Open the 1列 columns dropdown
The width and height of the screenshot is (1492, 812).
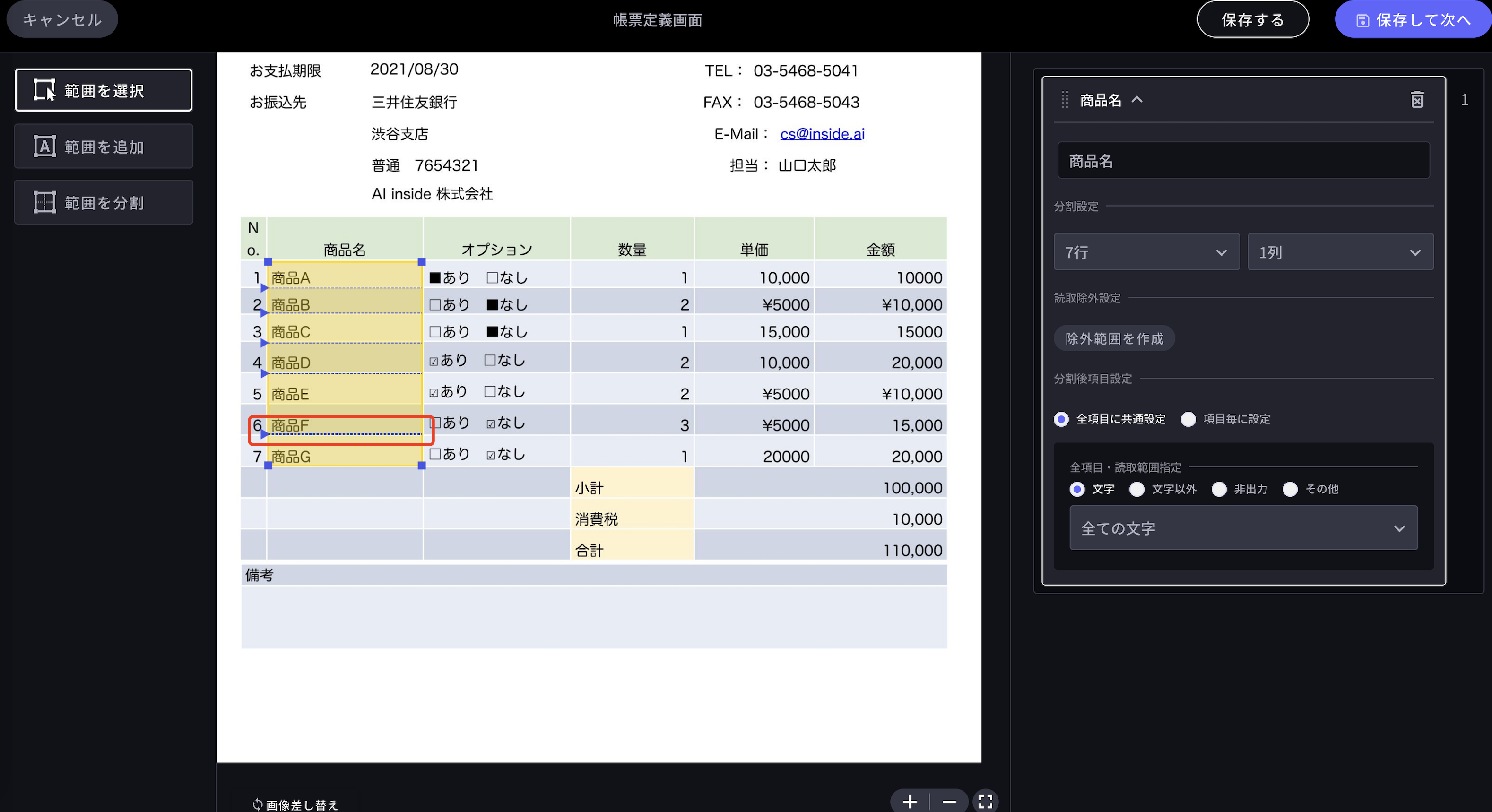click(x=1340, y=252)
